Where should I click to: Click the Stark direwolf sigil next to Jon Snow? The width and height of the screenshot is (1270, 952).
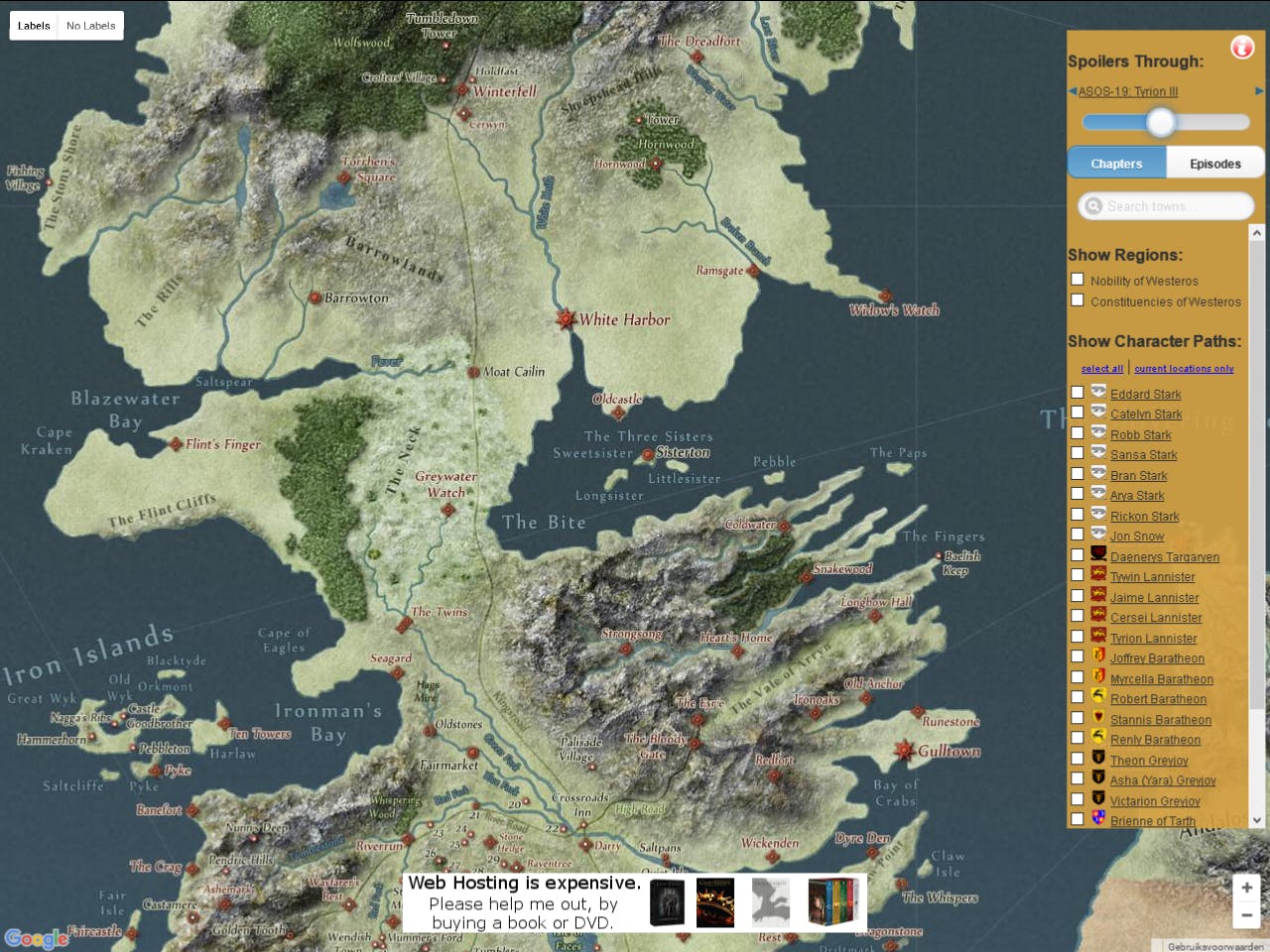(x=1097, y=535)
